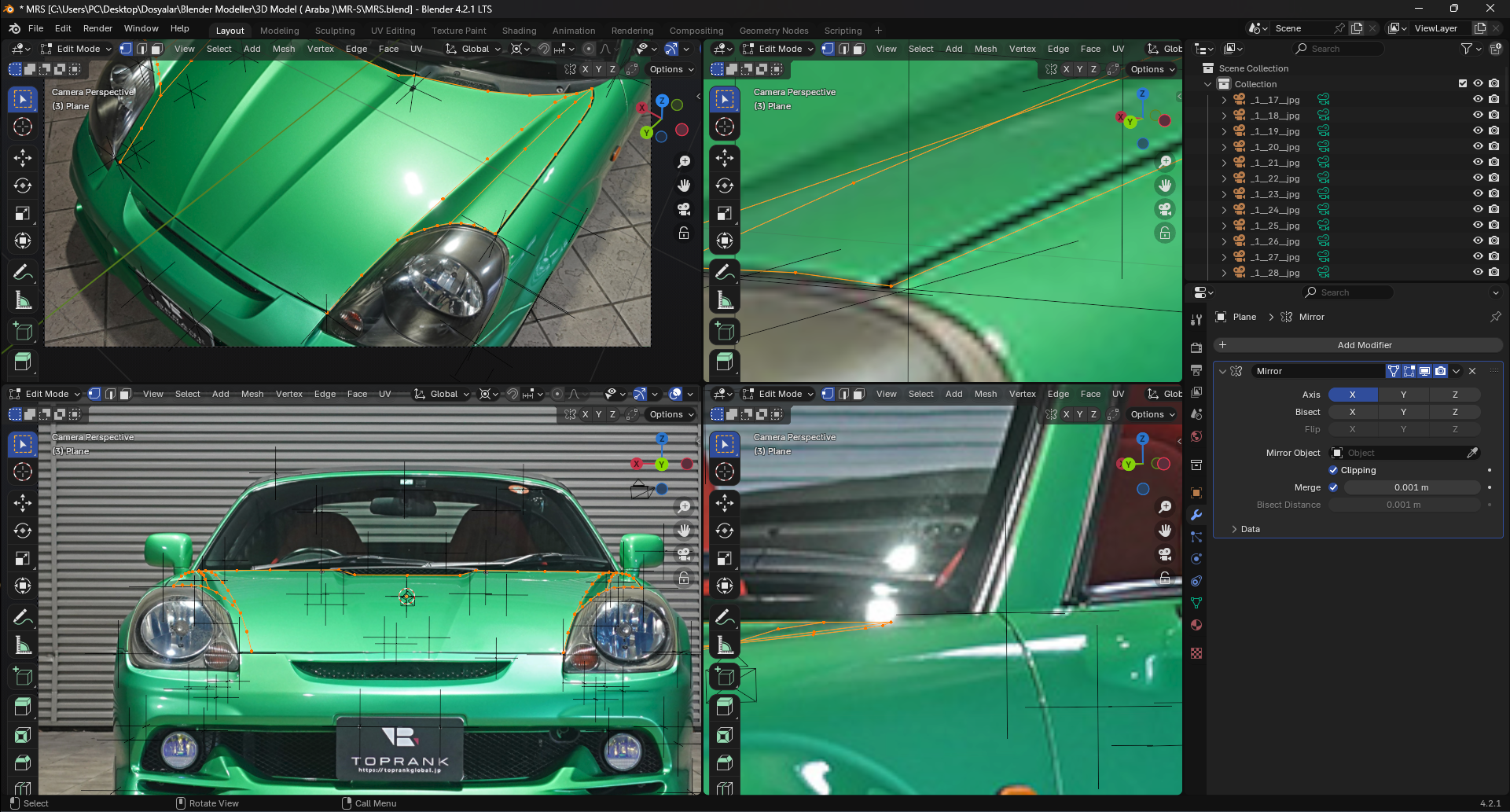Open the Render properties tab
Screen dimensions: 1510x812
click(x=1196, y=347)
